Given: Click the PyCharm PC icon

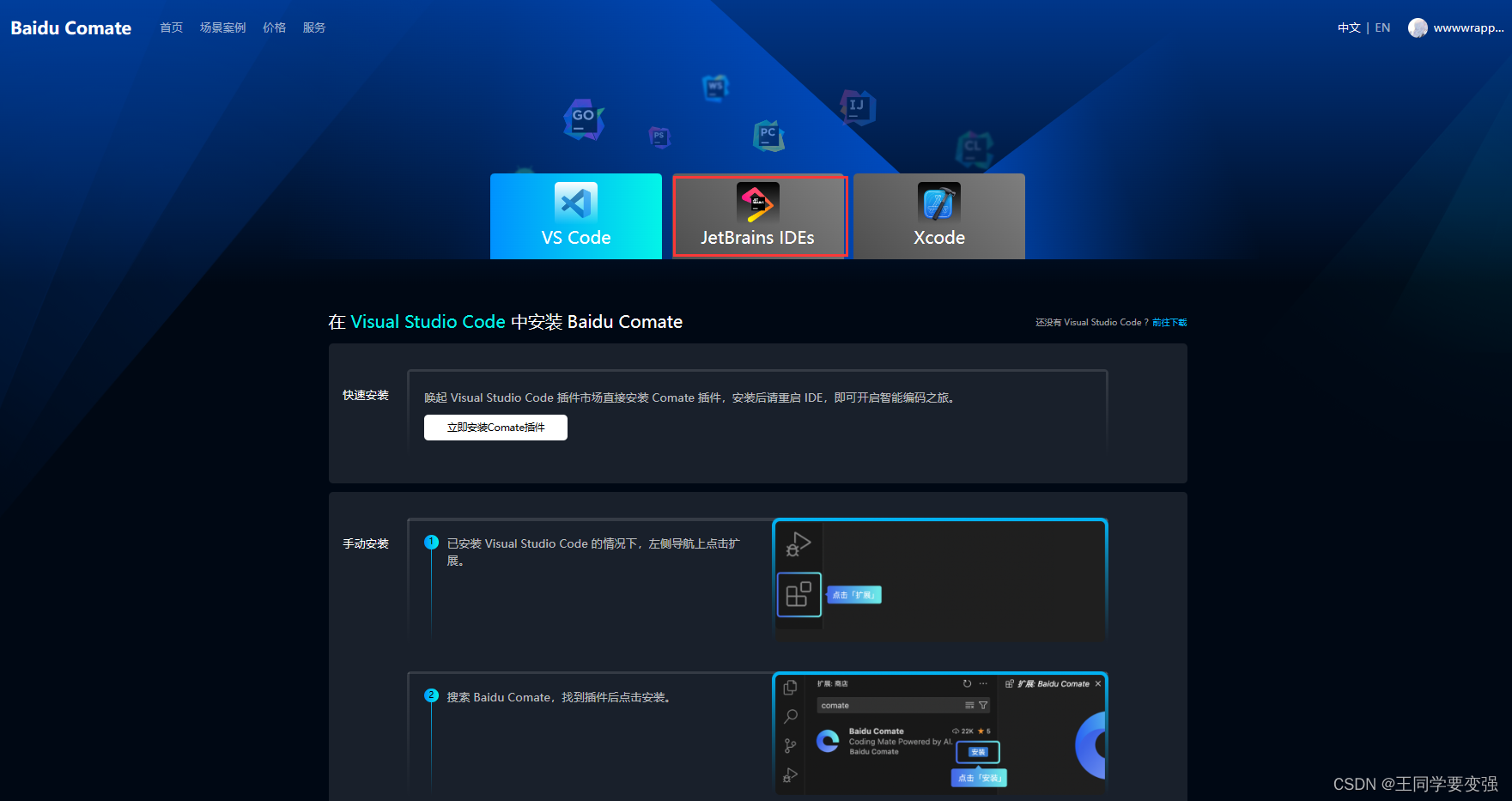Looking at the screenshot, I should (768, 136).
